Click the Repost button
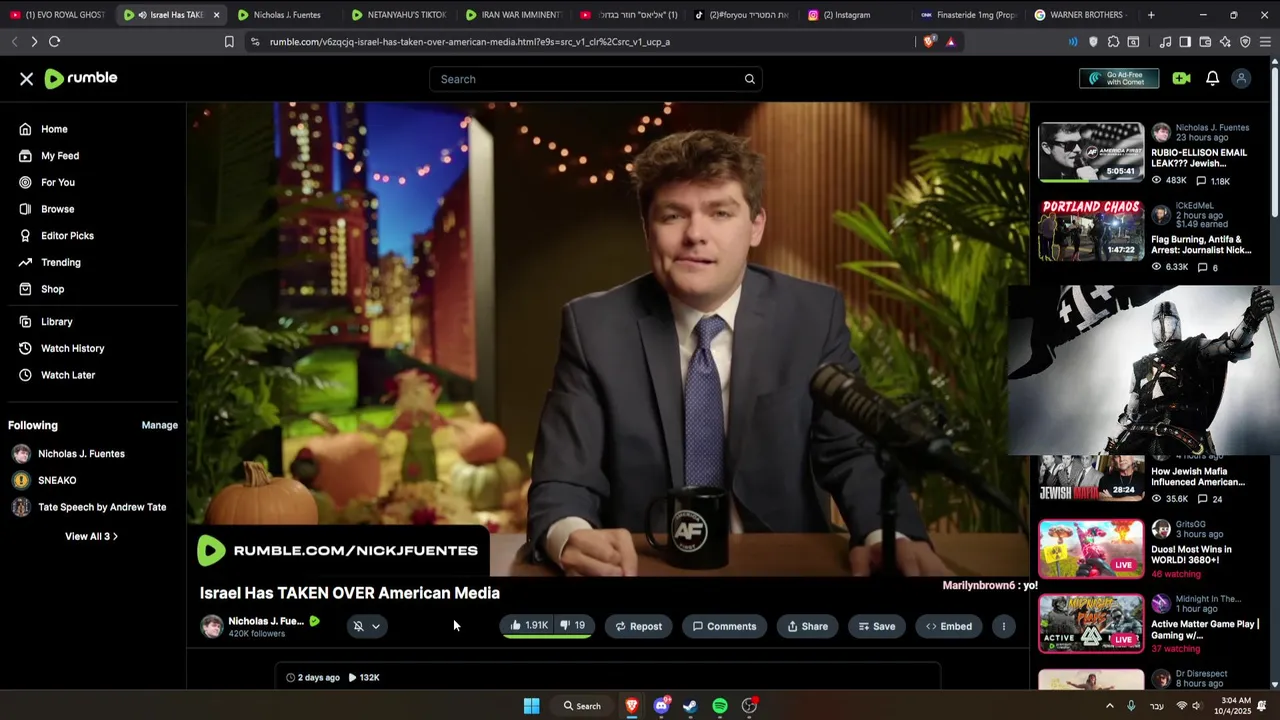This screenshot has height=720, width=1280. (x=638, y=626)
